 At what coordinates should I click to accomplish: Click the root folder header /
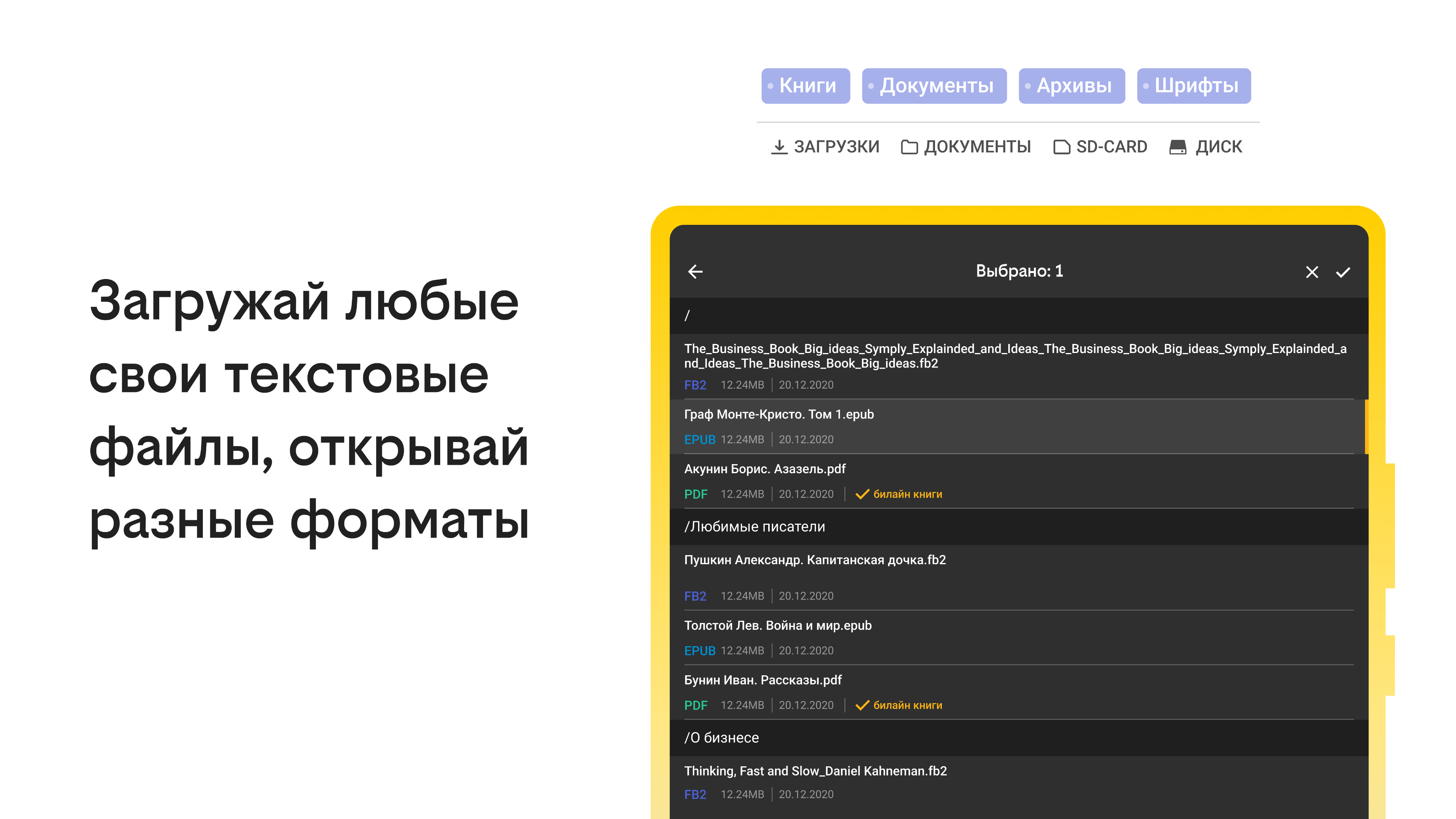1018,316
